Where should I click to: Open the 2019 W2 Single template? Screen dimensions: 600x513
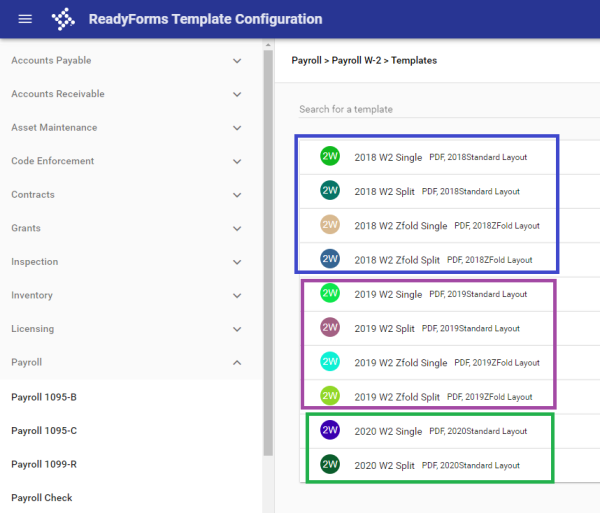pos(388,294)
